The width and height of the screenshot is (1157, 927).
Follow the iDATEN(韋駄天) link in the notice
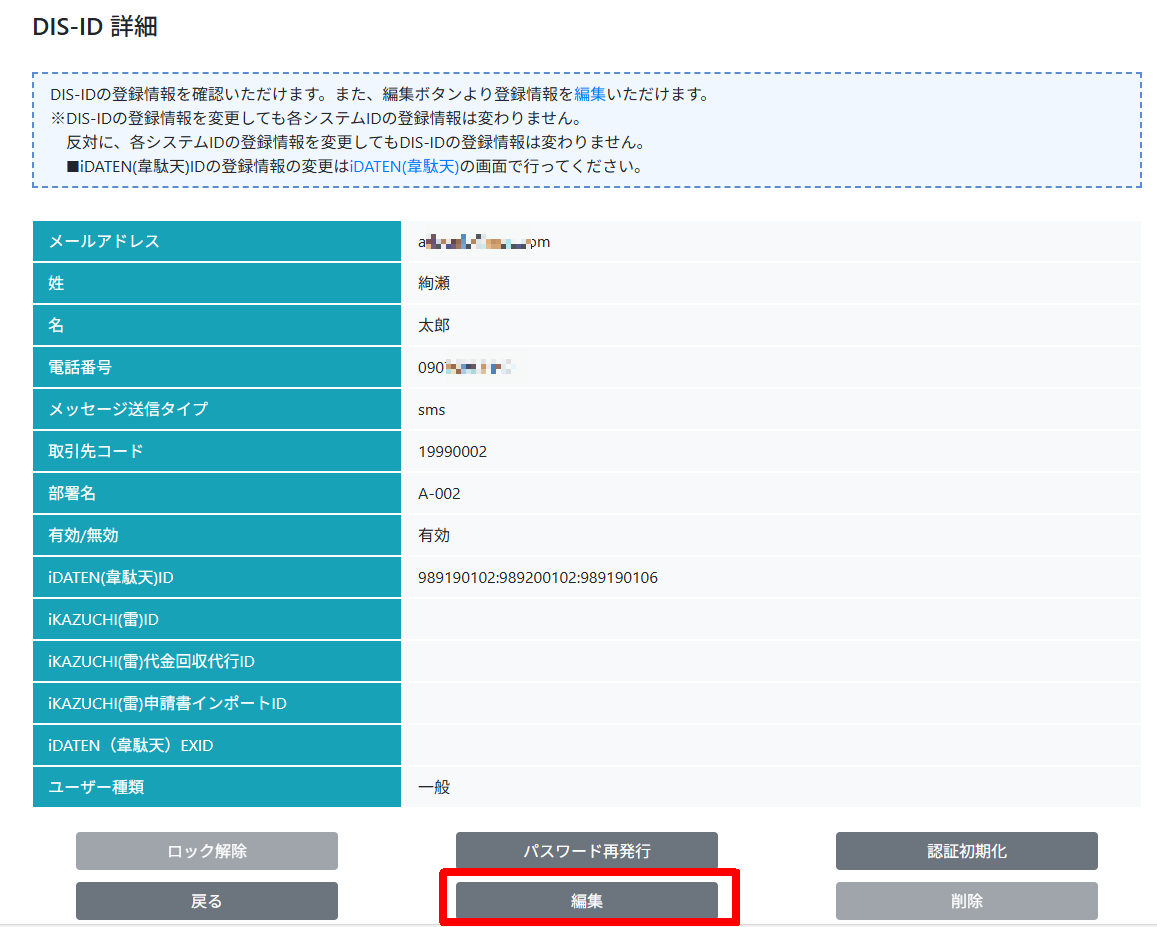tap(404, 166)
